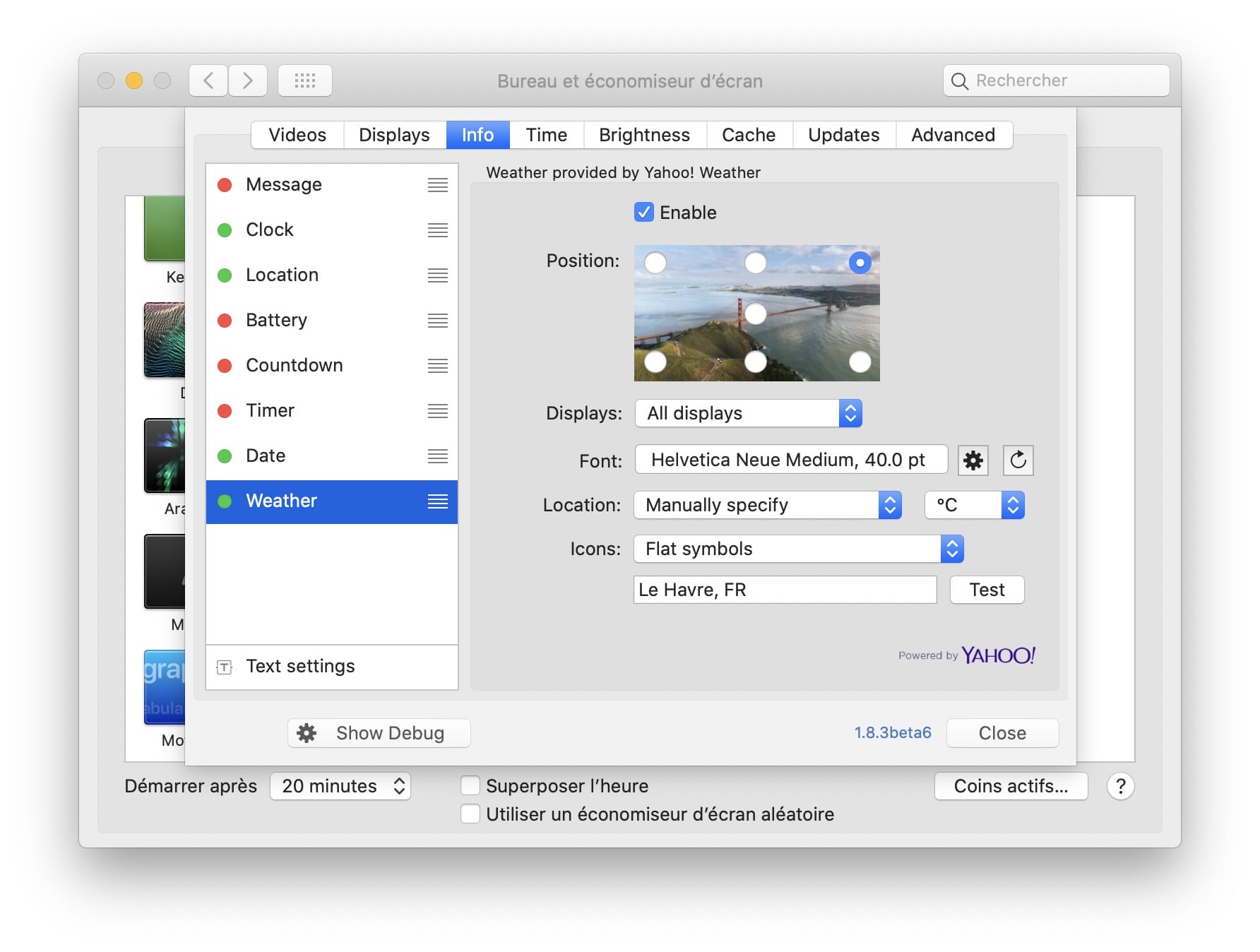This screenshot has height=952, width=1260.
Task: Click the red status dot beside Timer
Action: [225, 411]
